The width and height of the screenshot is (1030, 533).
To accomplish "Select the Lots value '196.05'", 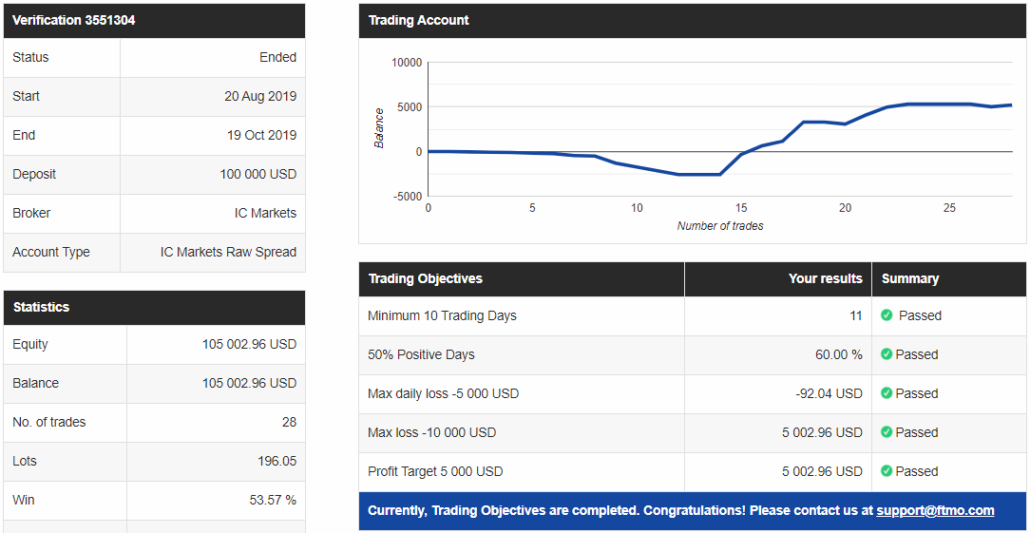I will coord(277,461).
